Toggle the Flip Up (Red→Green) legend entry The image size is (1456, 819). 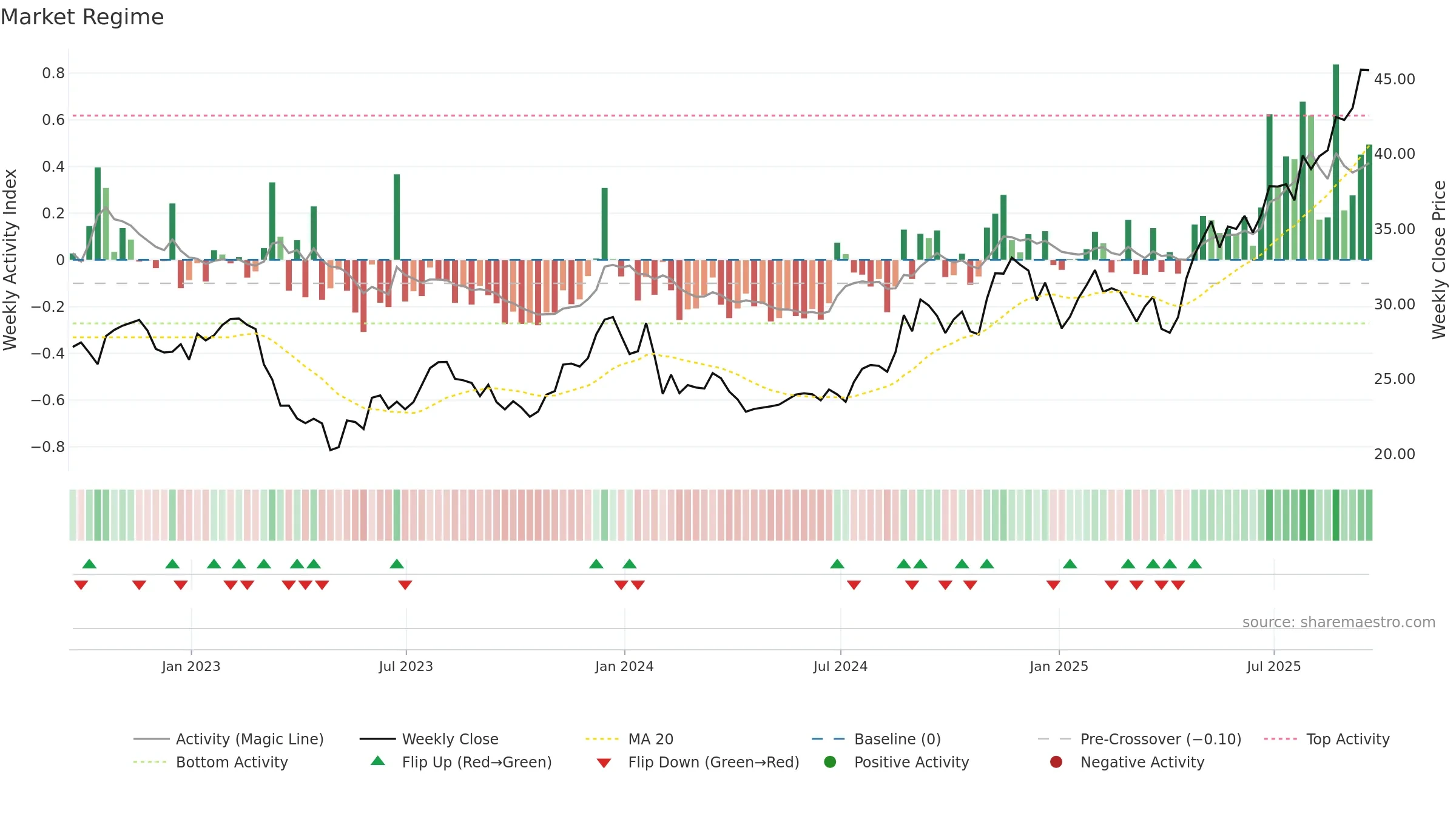click(x=461, y=762)
